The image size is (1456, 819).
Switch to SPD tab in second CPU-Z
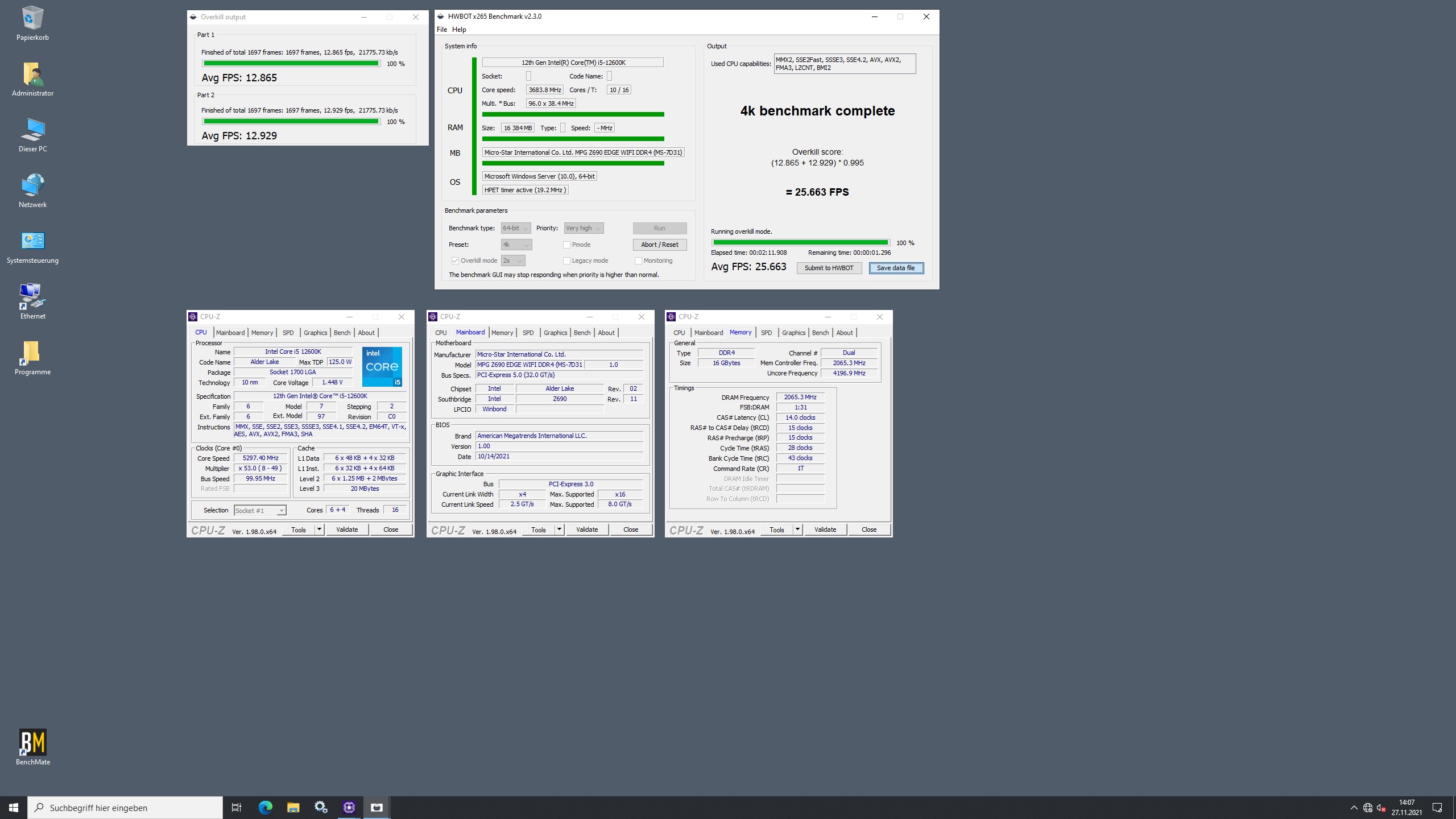tap(528, 333)
